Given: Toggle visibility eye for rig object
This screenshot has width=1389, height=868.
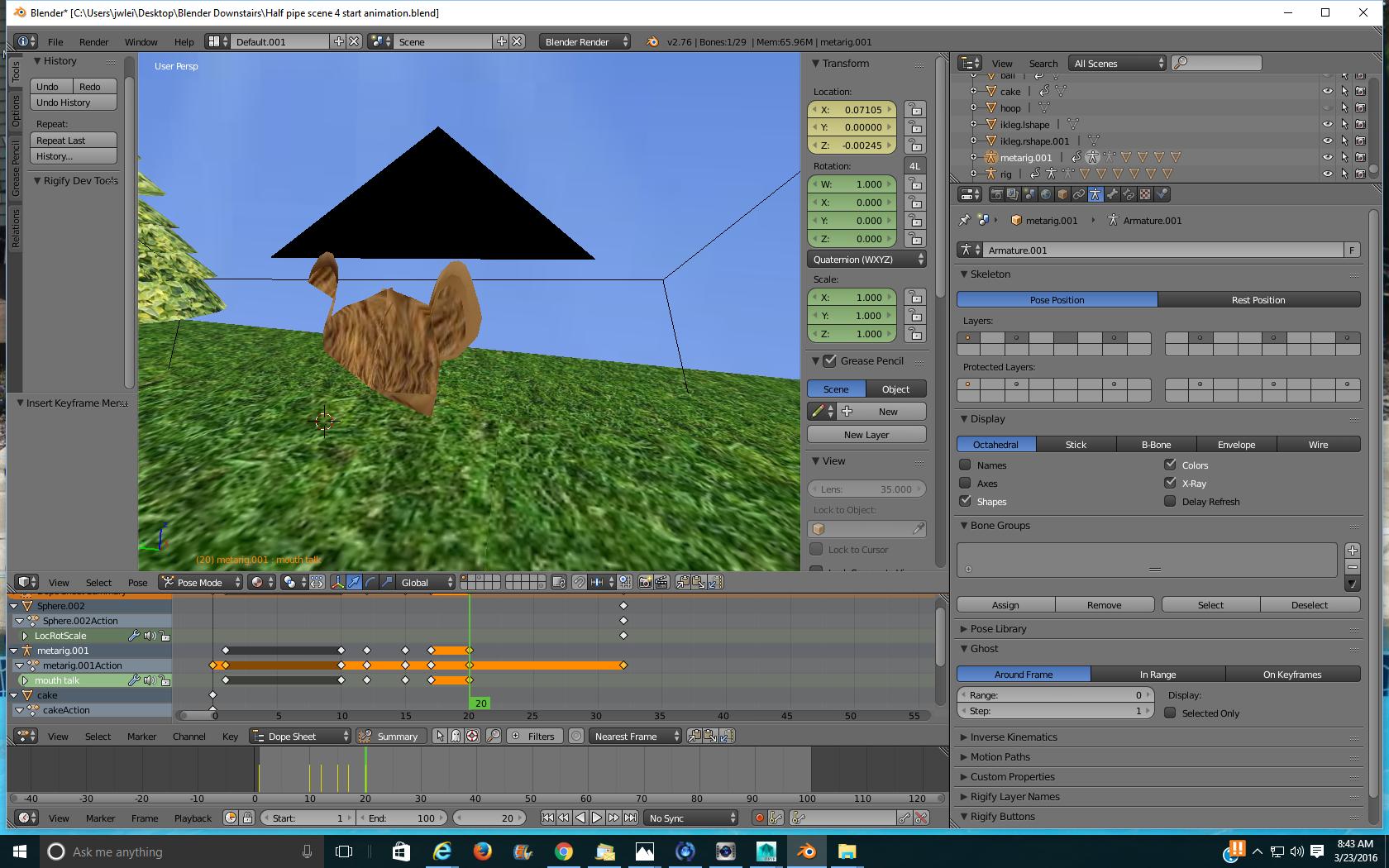Looking at the screenshot, I should [1327, 174].
